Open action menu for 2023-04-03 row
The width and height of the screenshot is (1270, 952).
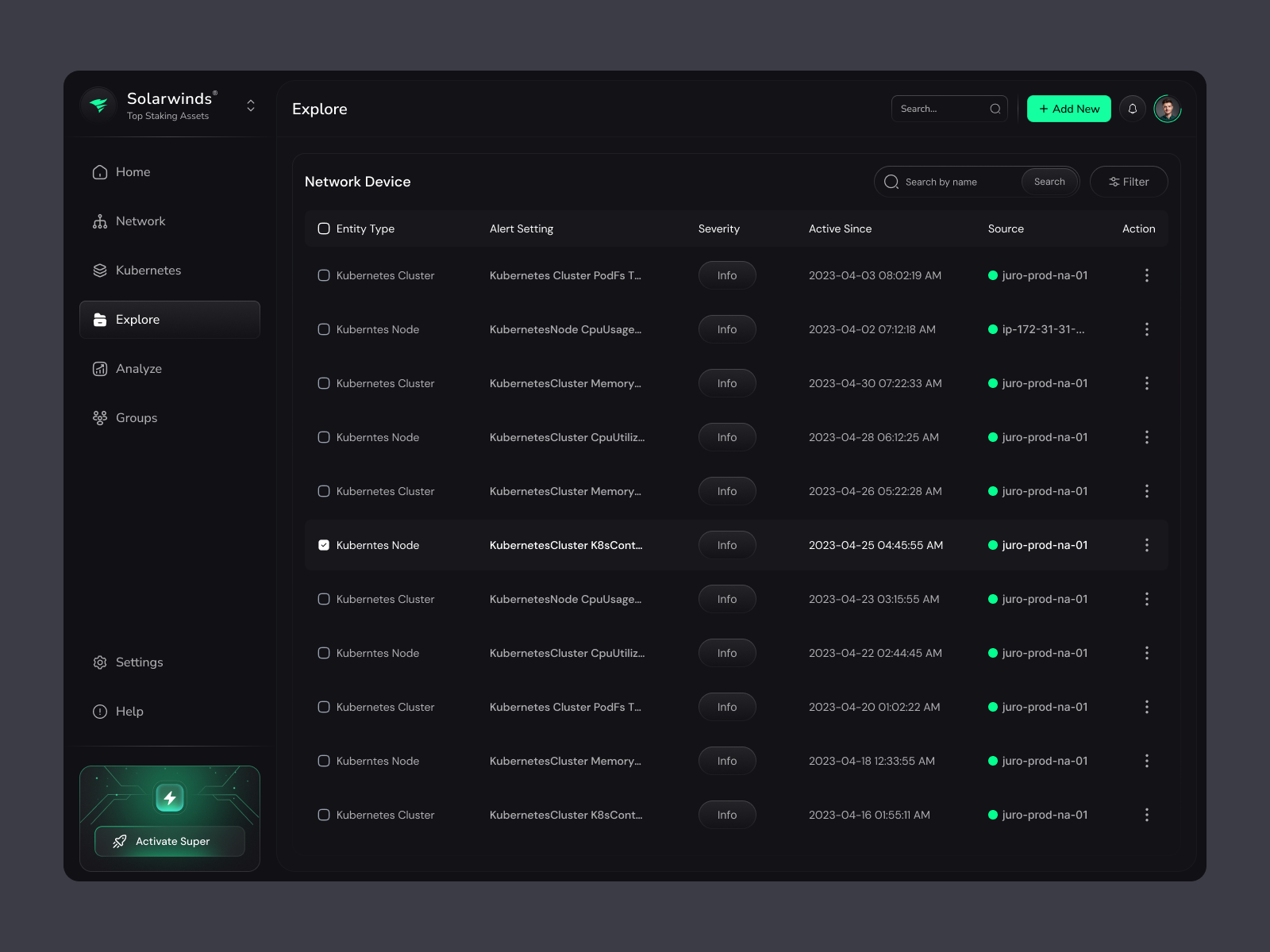pos(1146,275)
